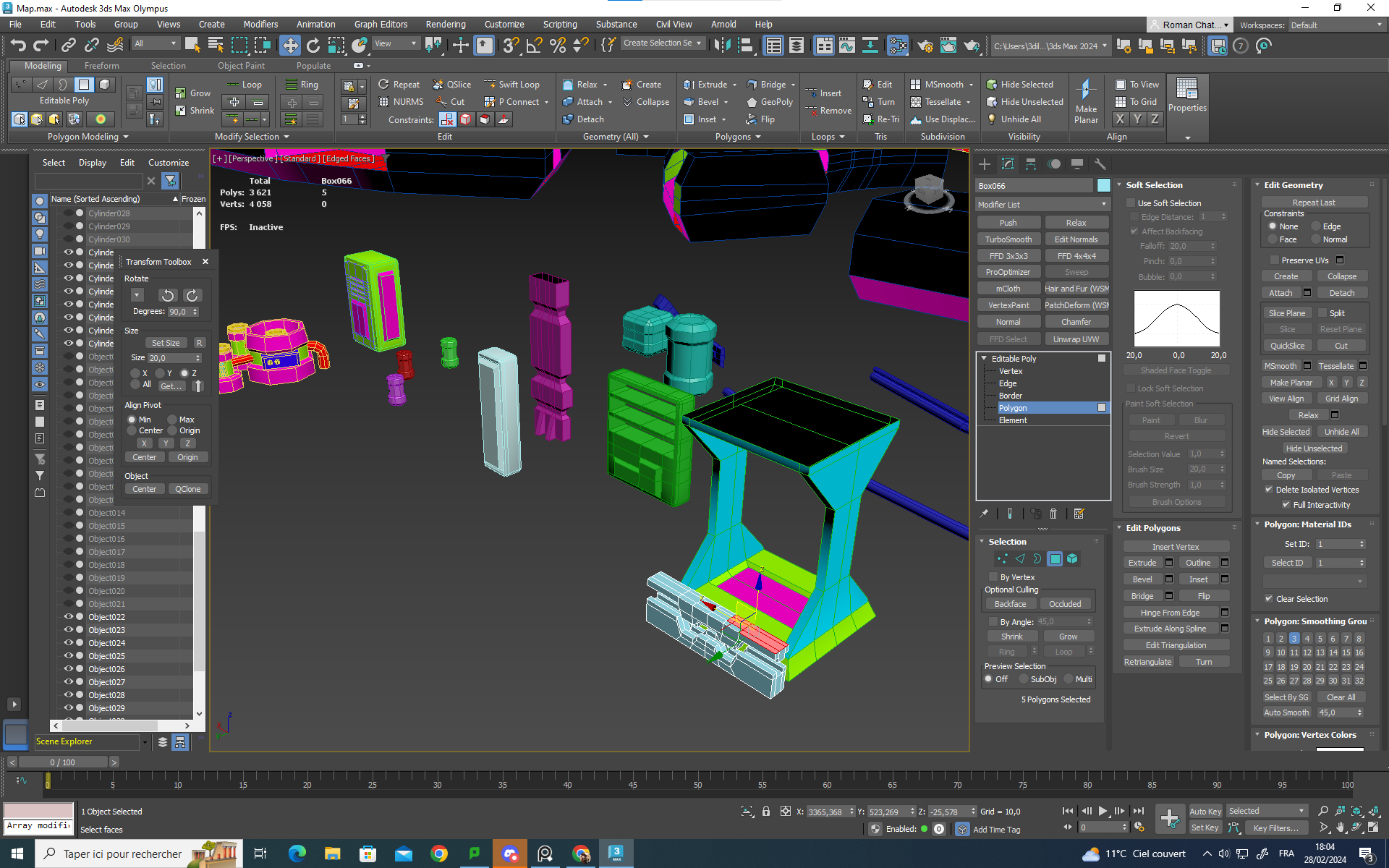Rotate counter-clockwise in Transform Toolbox

(168, 295)
